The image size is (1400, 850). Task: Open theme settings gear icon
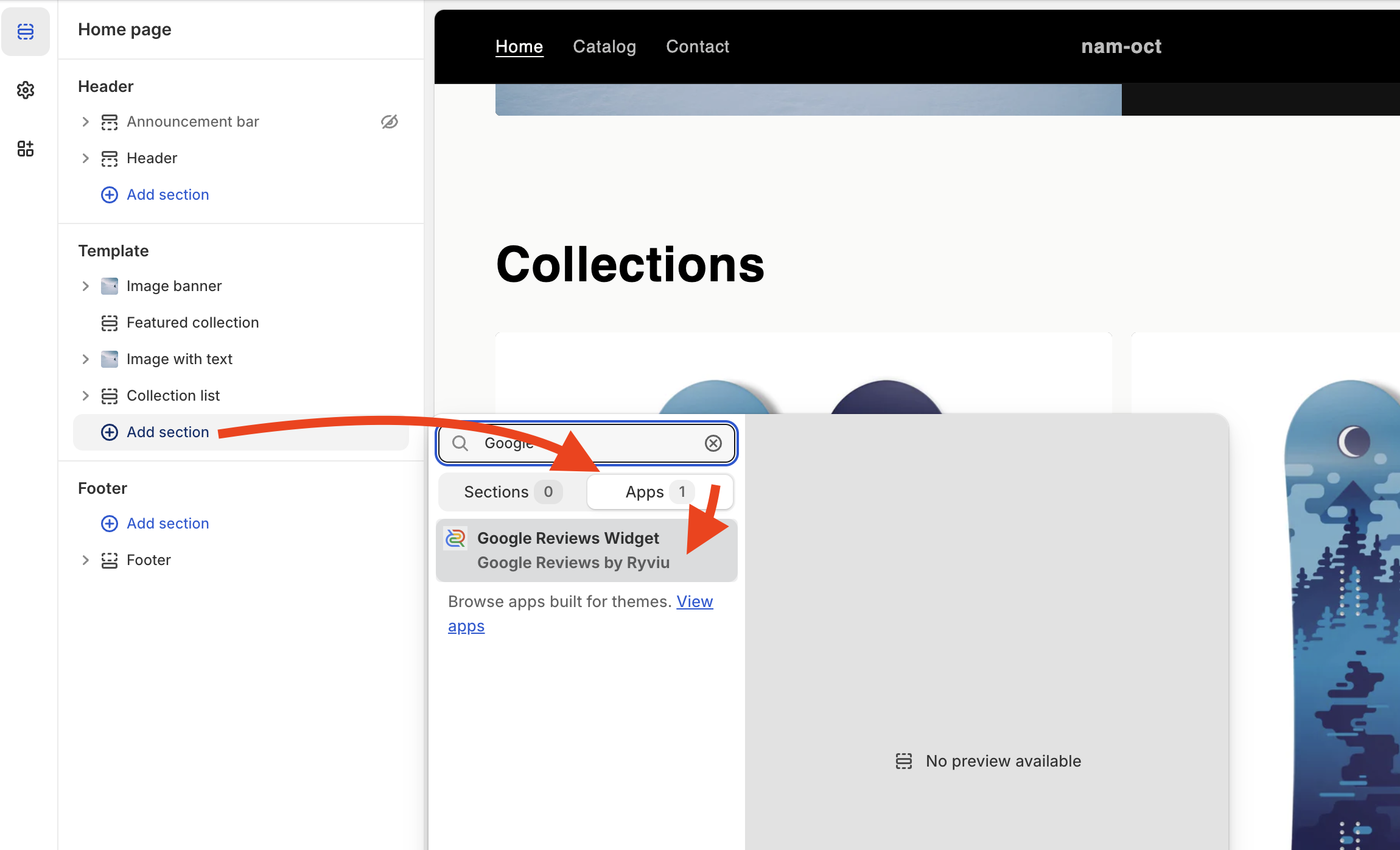[26, 90]
